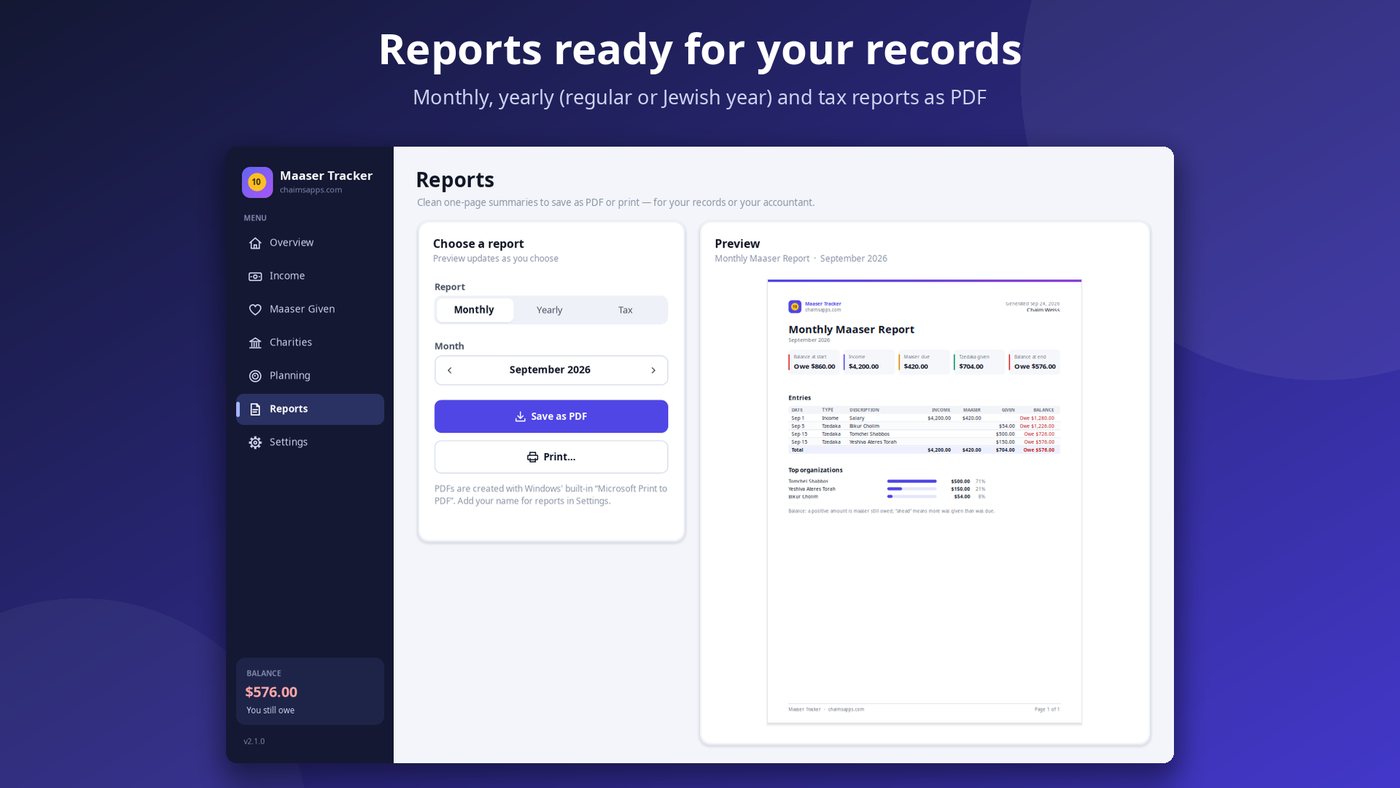
Task: Click the chaimsapps.com text under Maaser Tracker
Action: point(311,190)
